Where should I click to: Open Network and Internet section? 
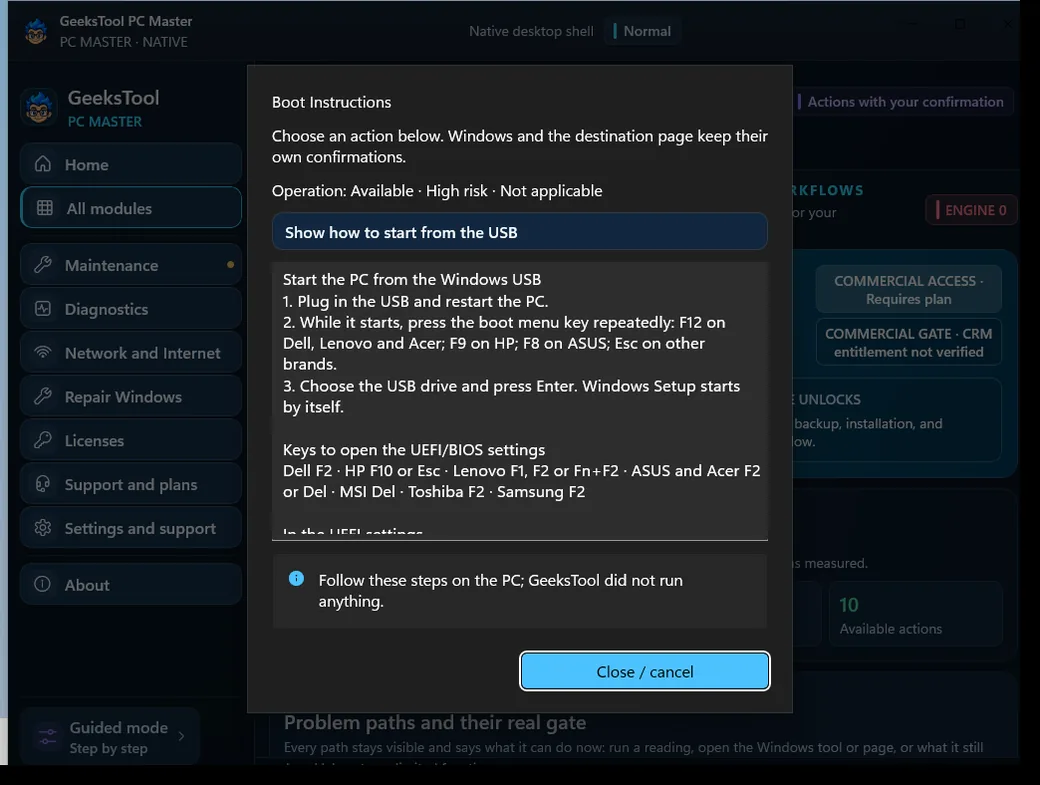[x=131, y=352]
